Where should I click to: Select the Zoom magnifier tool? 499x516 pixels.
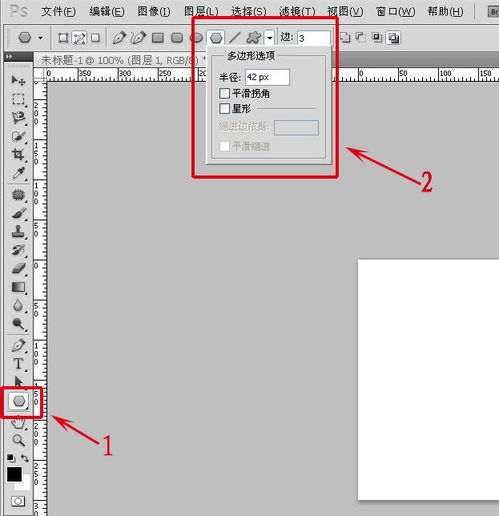pos(18,440)
